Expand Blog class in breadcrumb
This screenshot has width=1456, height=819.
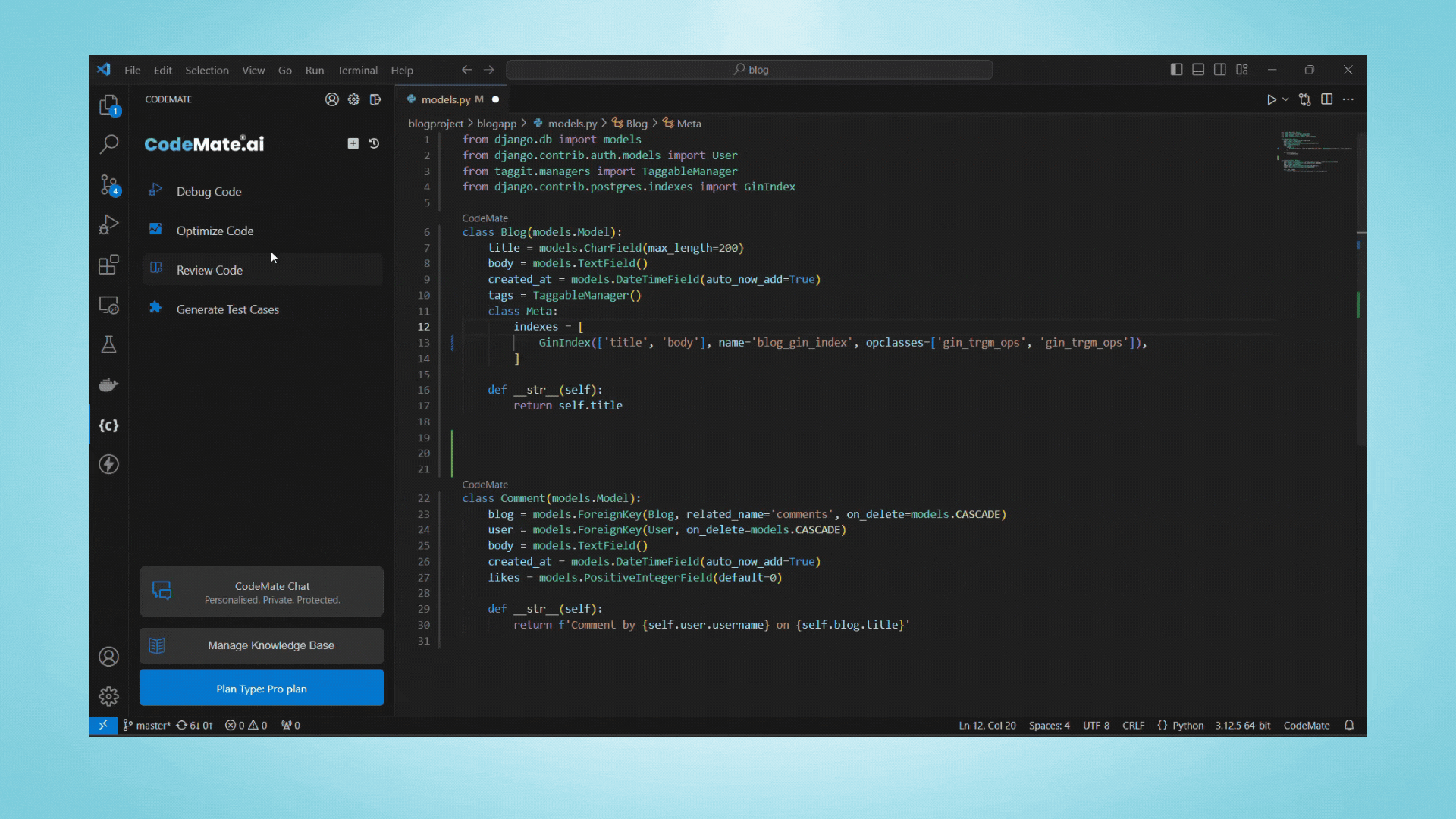pyautogui.click(x=636, y=123)
